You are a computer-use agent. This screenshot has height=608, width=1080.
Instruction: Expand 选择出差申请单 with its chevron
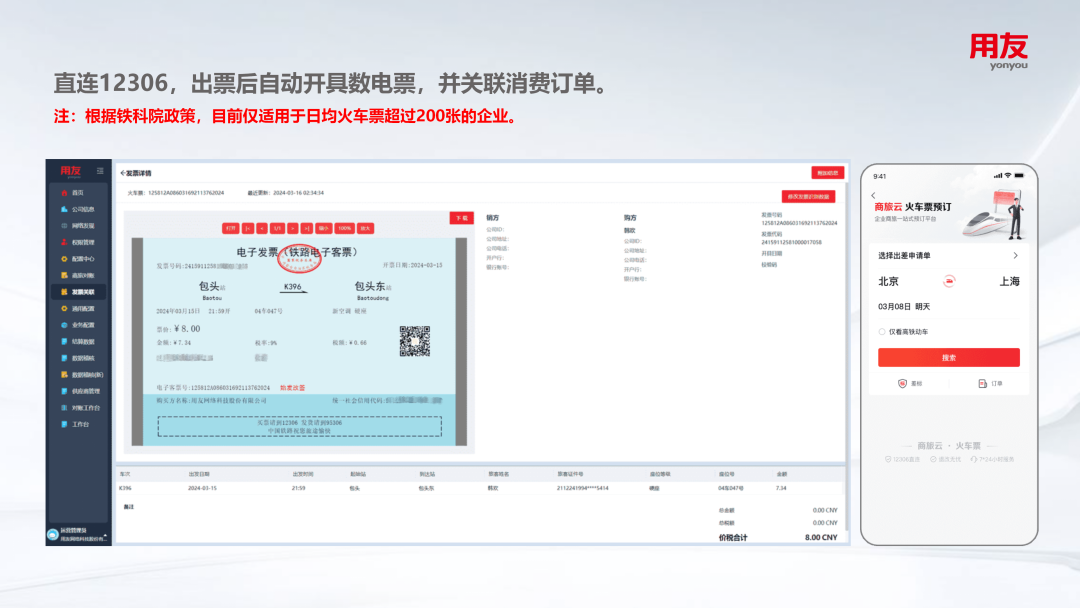[1015, 255]
